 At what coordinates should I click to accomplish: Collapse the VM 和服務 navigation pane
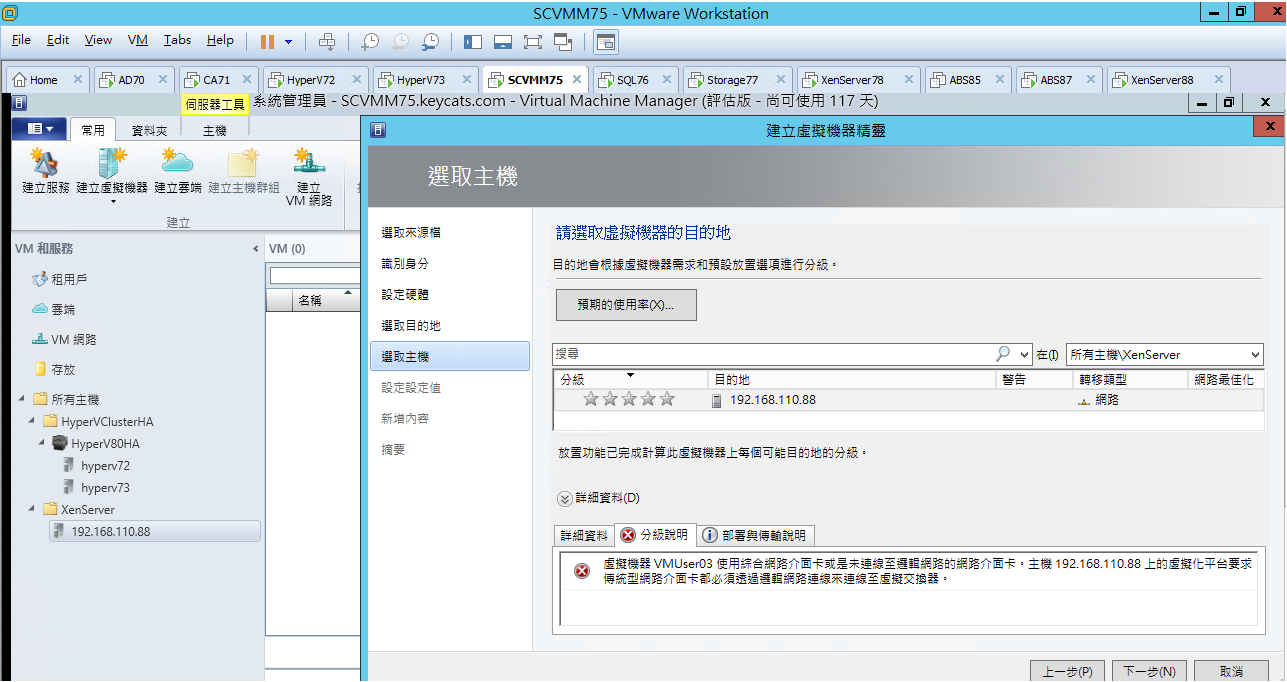[x=254, y=249]
